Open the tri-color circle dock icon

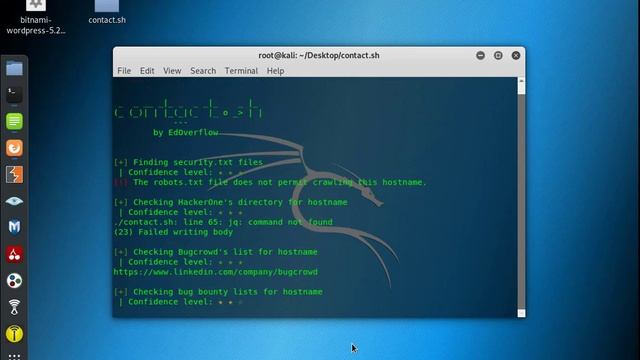(x=14, y=280)
